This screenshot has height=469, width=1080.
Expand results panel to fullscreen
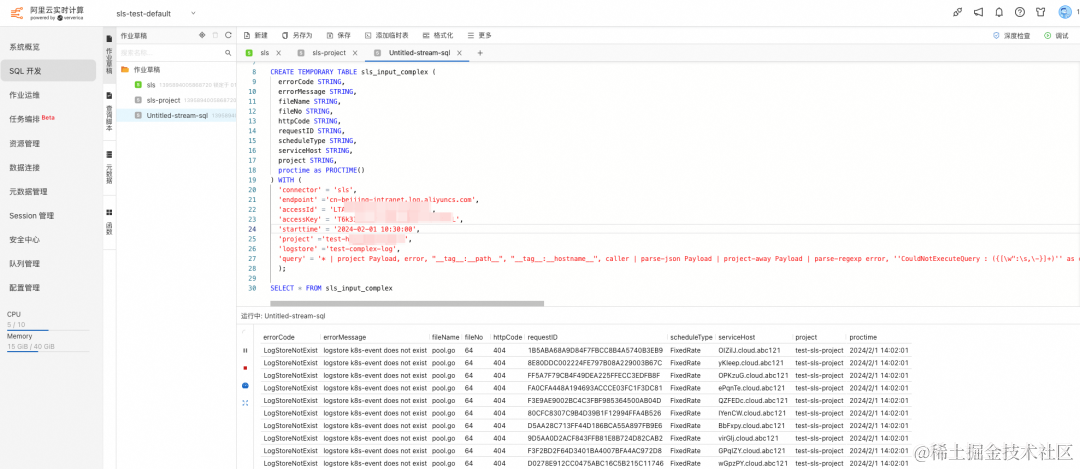pos(245,402)
